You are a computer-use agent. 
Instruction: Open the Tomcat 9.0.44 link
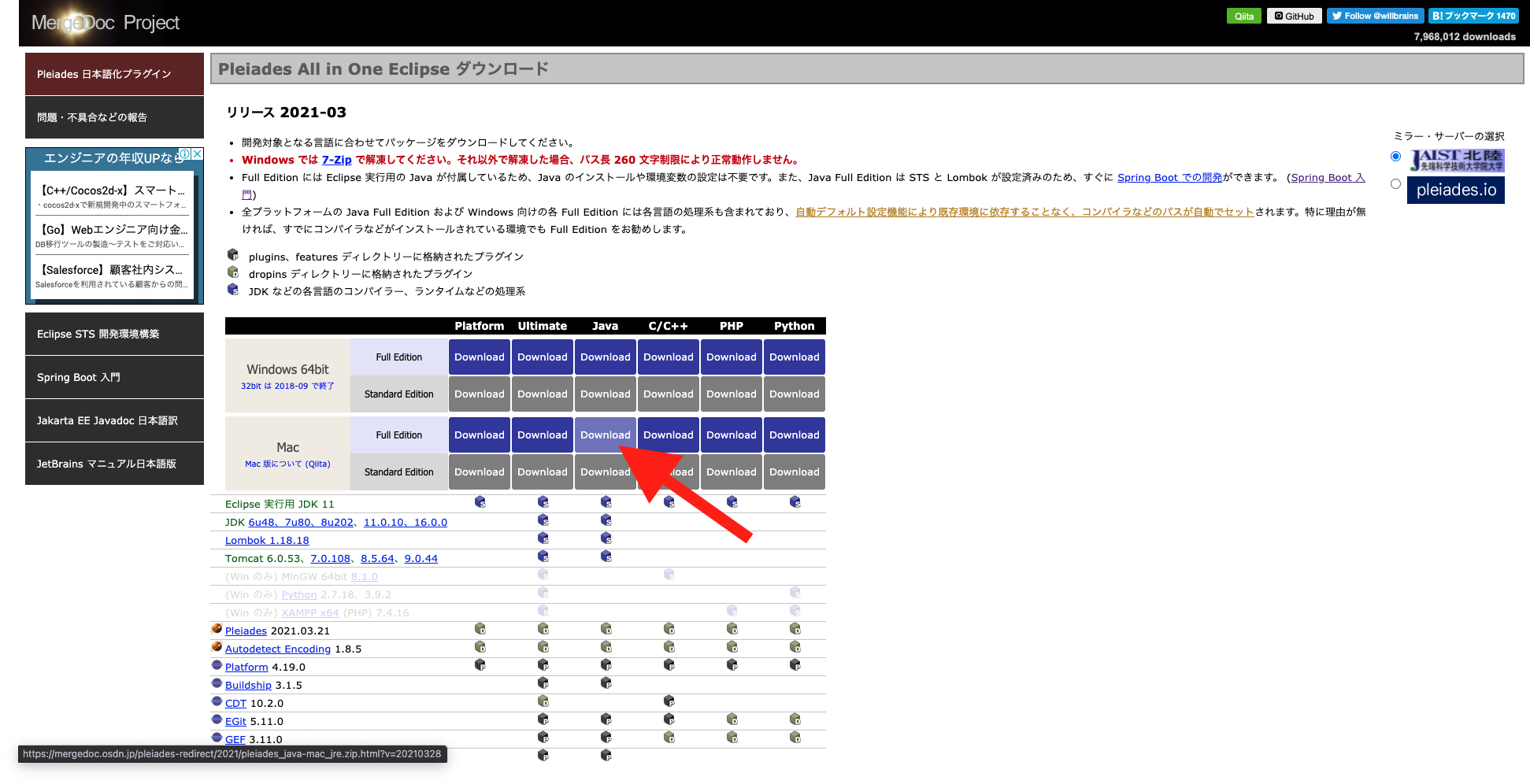tap(421, 558)
